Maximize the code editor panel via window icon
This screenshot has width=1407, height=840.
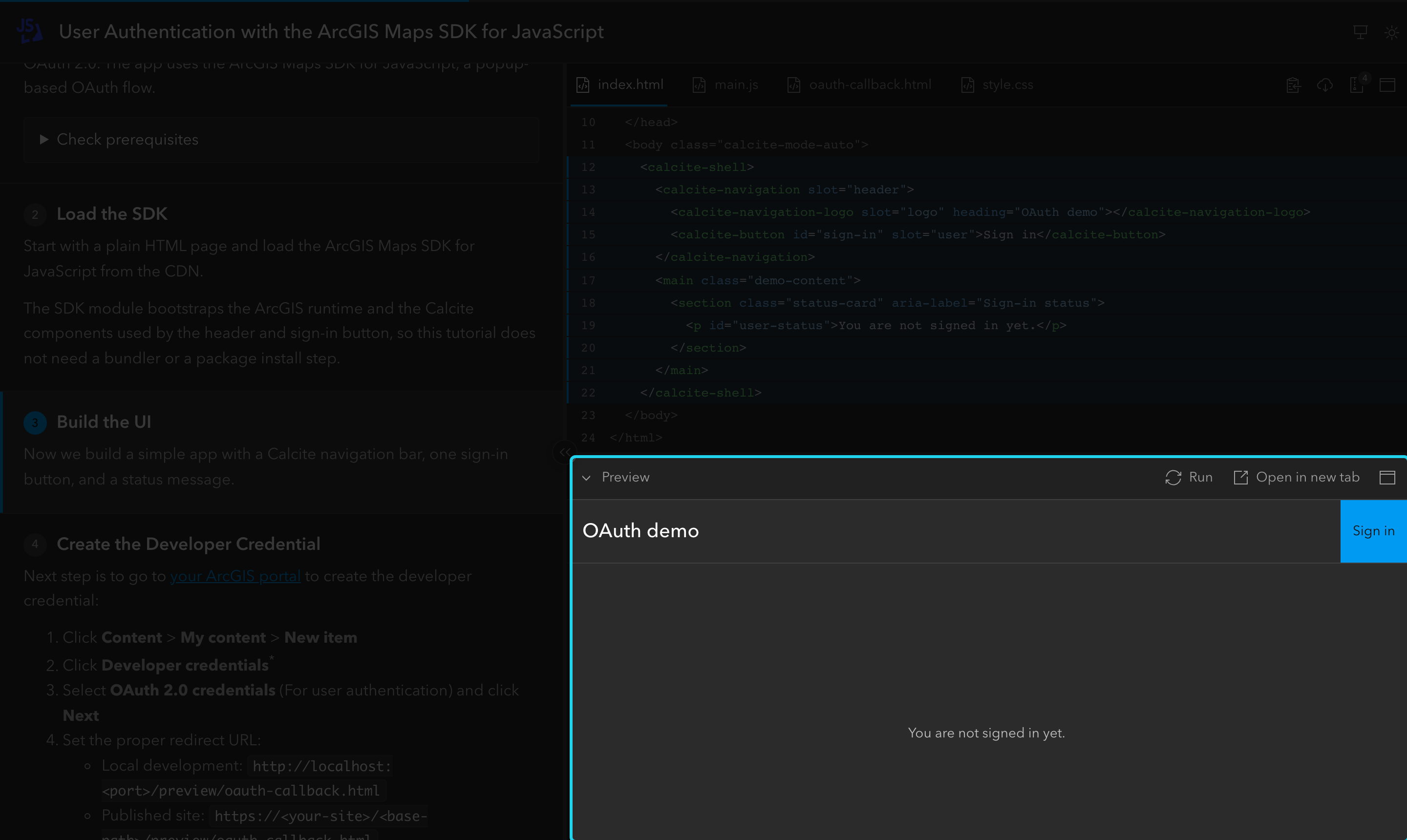coord(1387,85)
